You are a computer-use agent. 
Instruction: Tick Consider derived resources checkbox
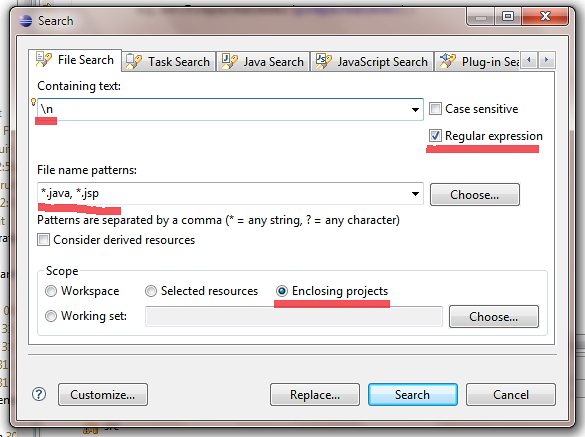(43, 240)
